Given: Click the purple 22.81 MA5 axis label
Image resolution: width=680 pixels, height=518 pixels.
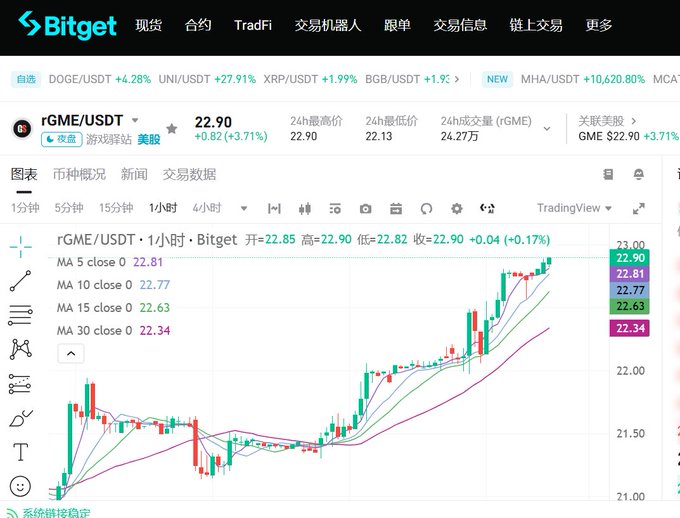Looking at the screenshot, I should click(629, 274).
